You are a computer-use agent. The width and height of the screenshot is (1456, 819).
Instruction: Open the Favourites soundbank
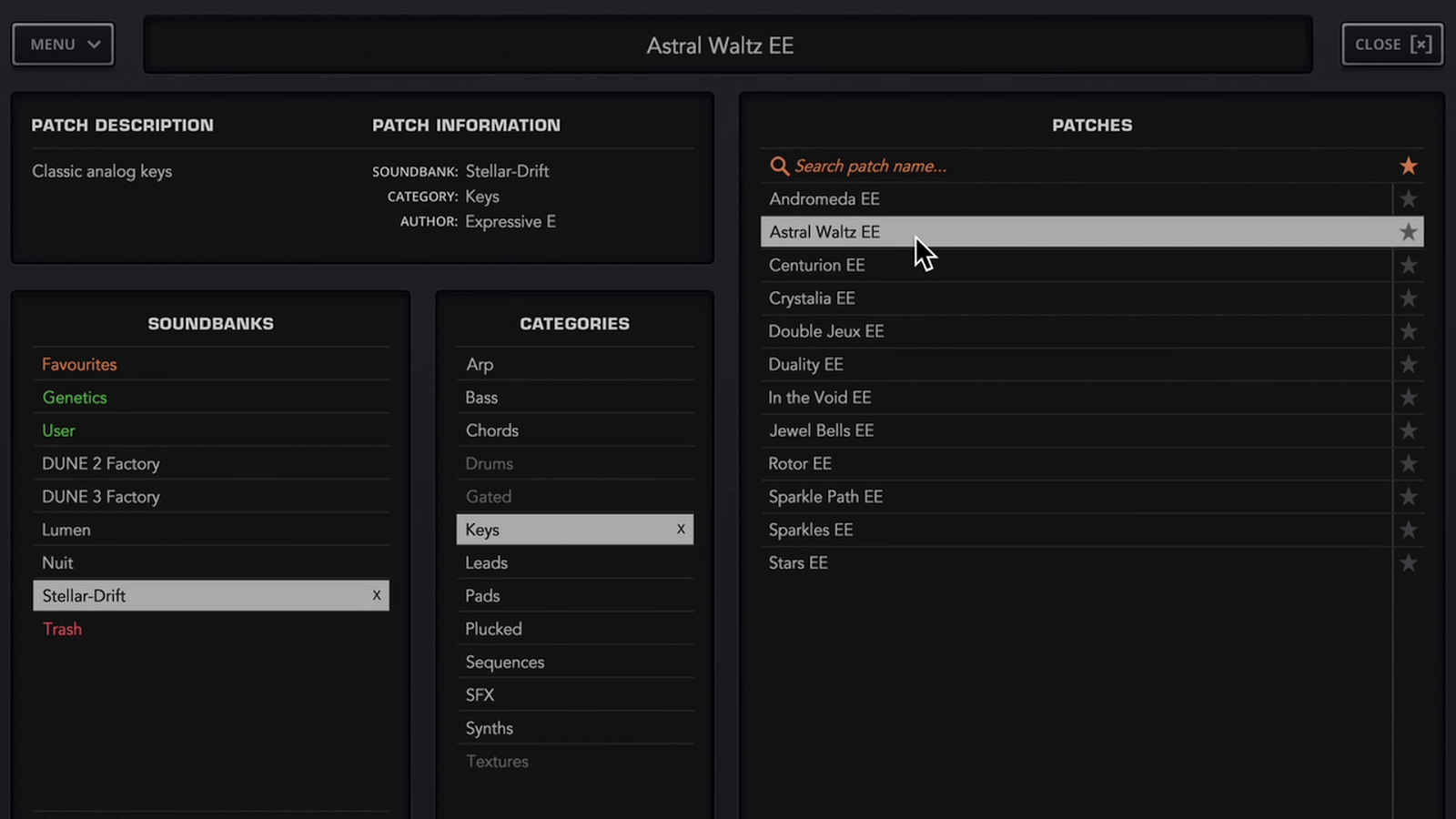[x=79, y=365]
